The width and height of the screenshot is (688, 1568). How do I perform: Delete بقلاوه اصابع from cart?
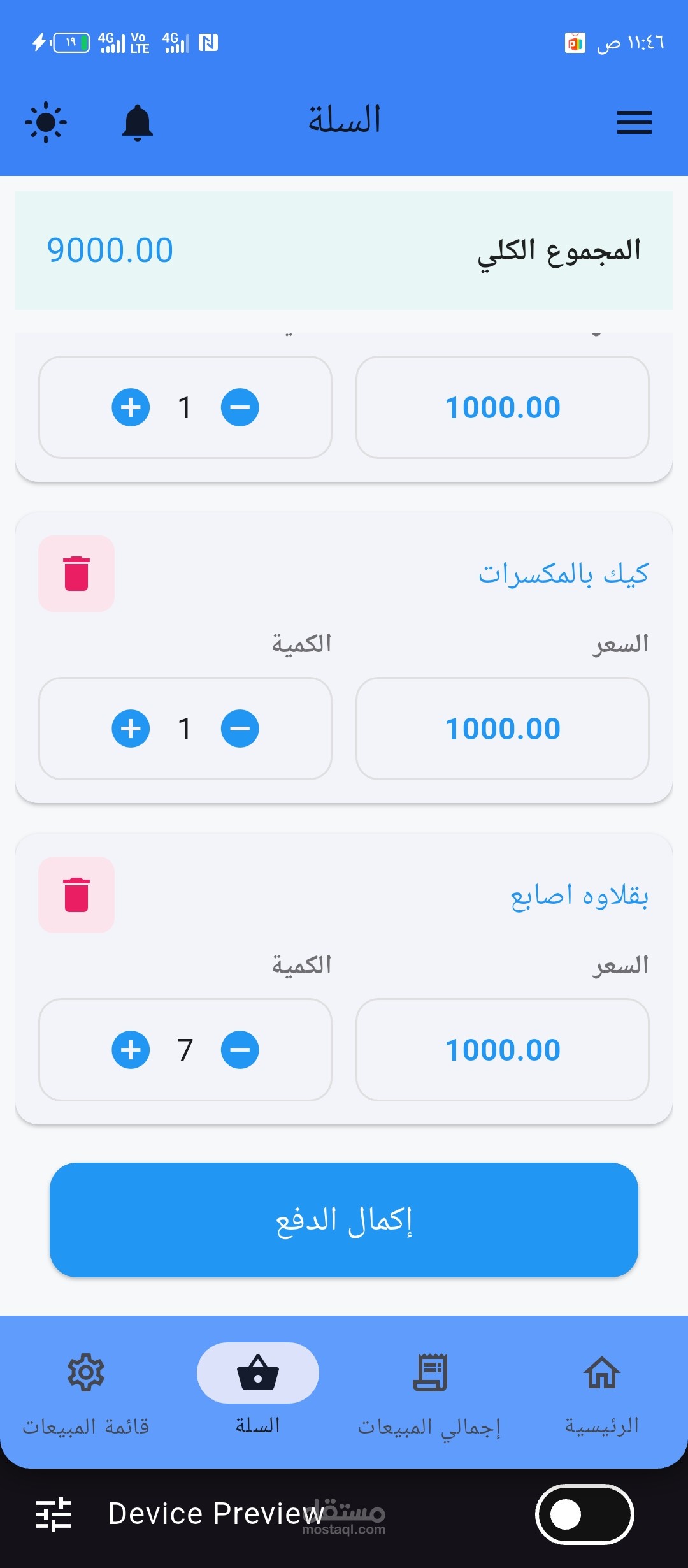[76, 895]
